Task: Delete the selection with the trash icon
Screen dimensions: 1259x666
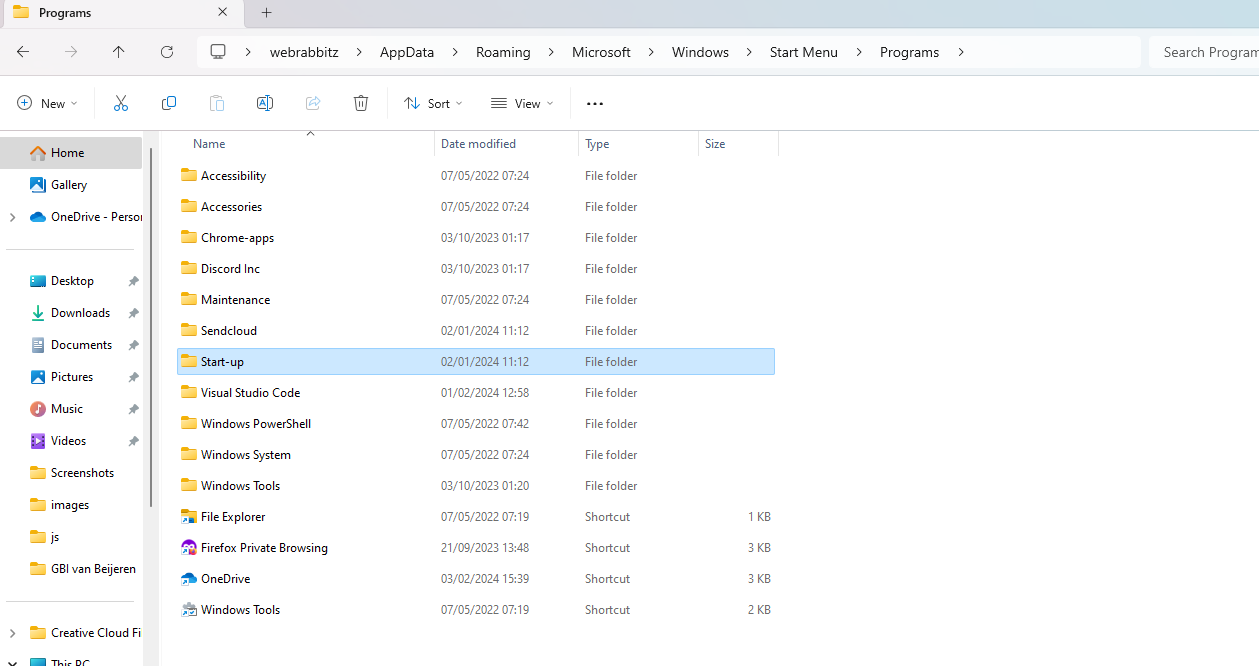Action: (x=360, y=103)
